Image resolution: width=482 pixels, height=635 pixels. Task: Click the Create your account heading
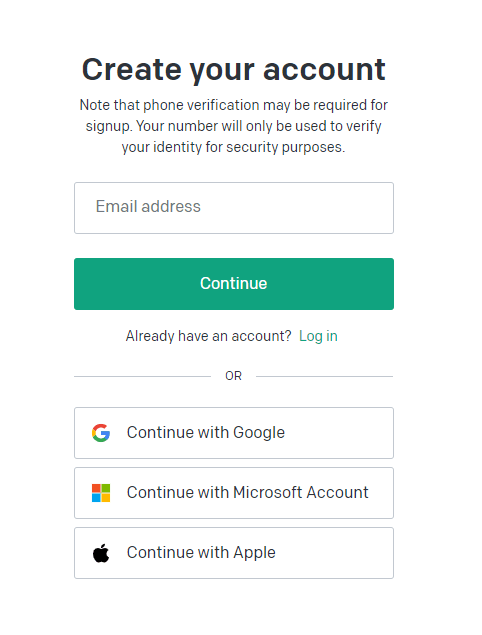pos(234,70)
